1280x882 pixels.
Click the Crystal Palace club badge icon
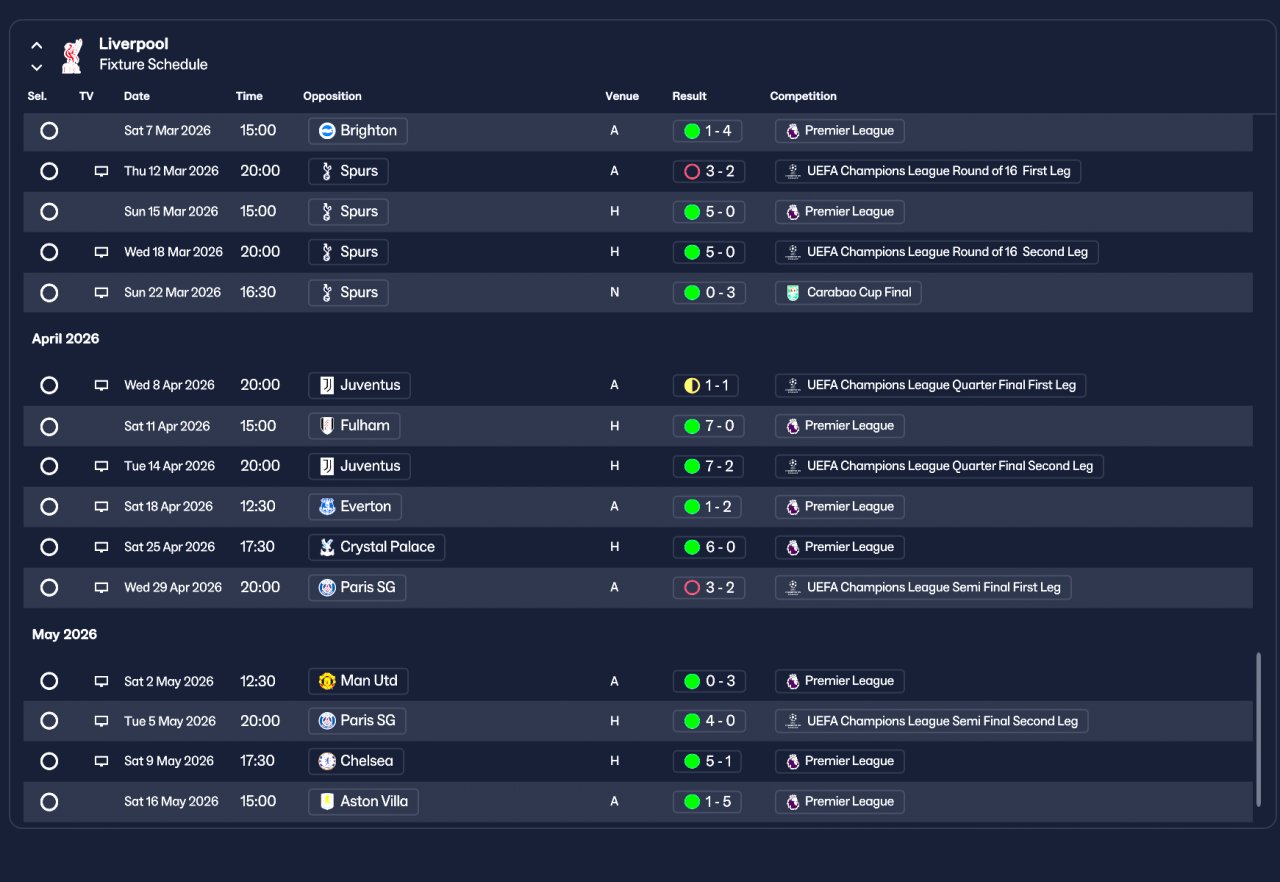[x=327, y=547]
